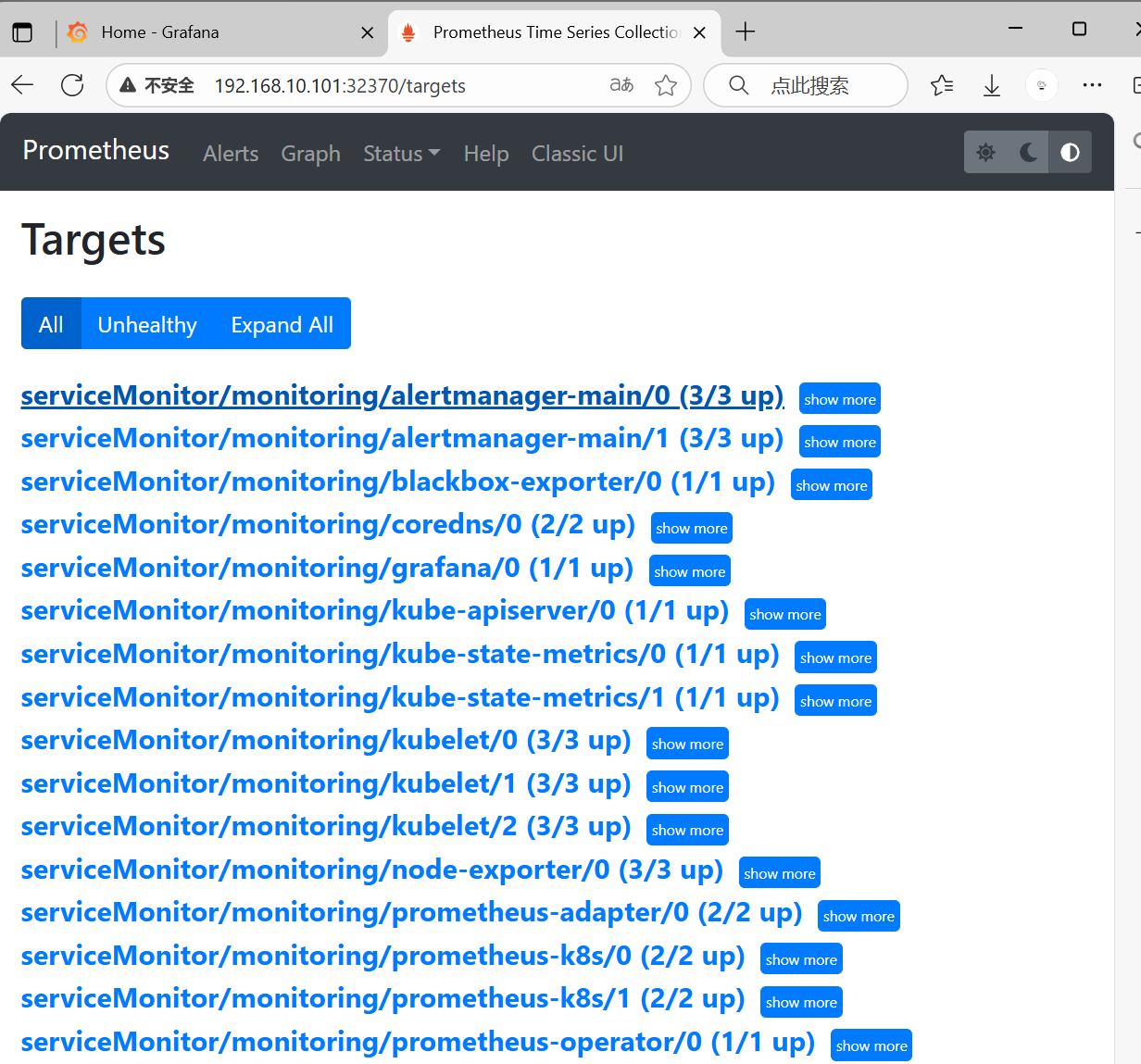Image resolution: width=1141 pixels, height=1064 pixels.
Task: Switch to Classic UI
Action: click(577, 154)
